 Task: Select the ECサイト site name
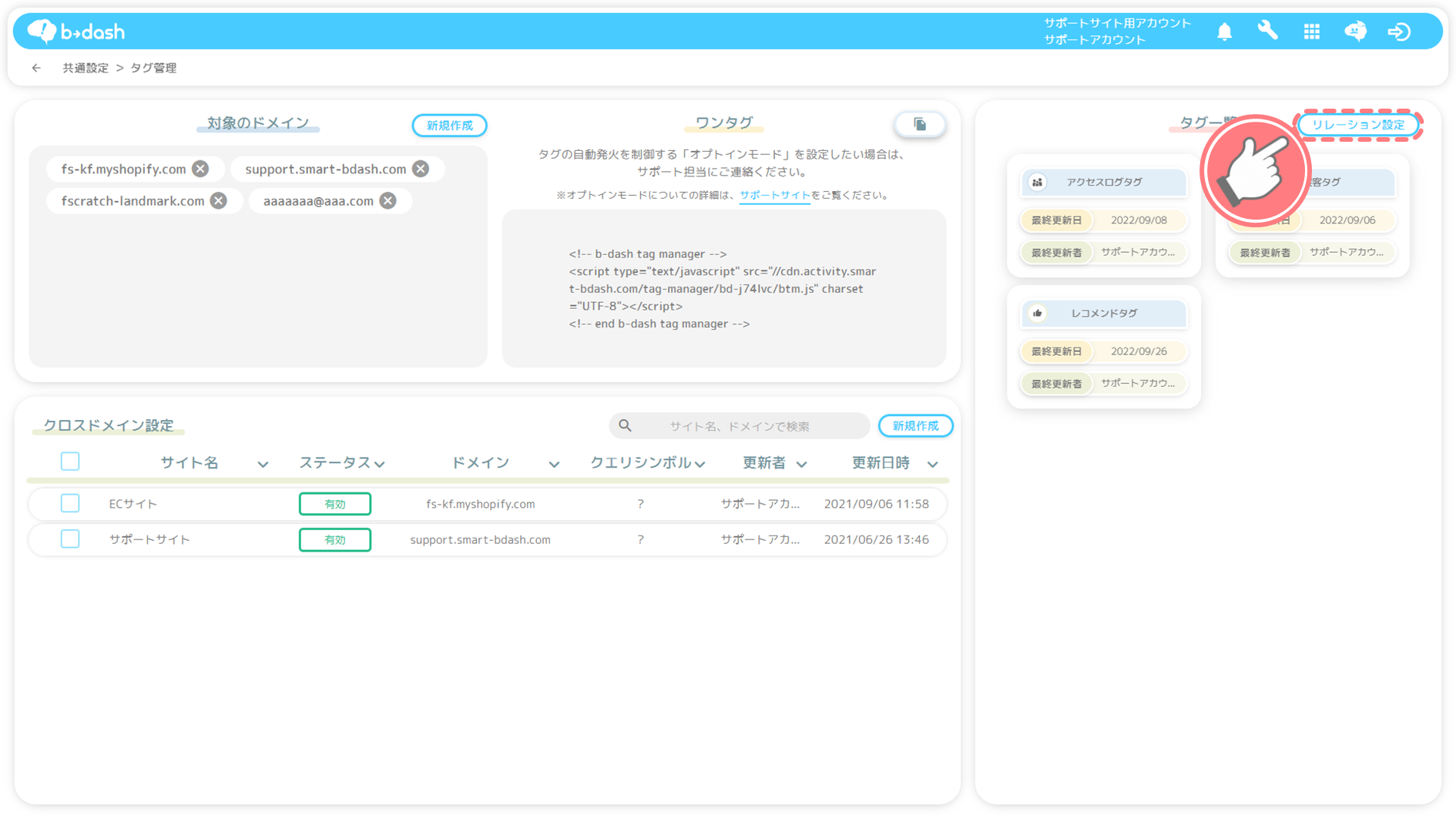[133, 504]
